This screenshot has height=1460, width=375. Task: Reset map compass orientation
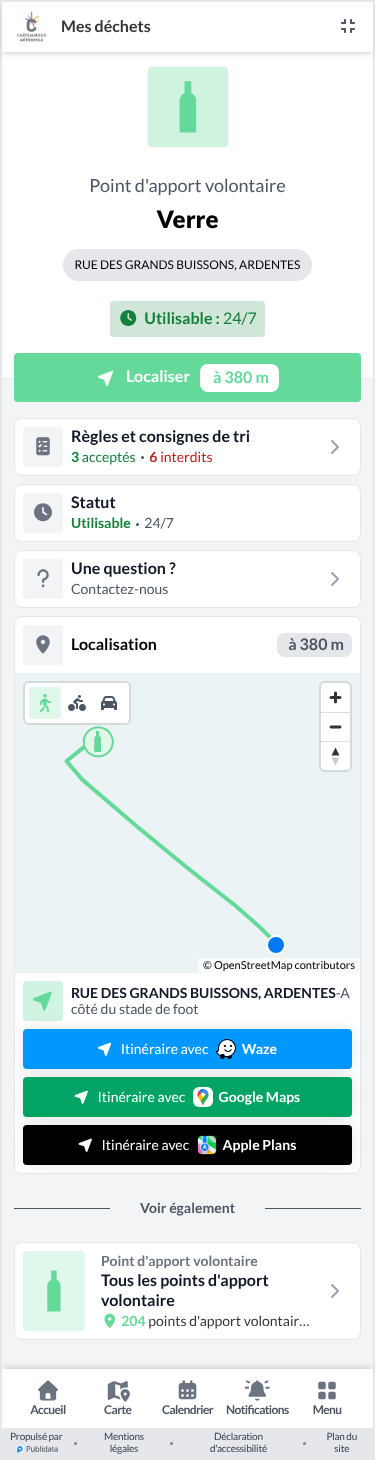(335, 756)
